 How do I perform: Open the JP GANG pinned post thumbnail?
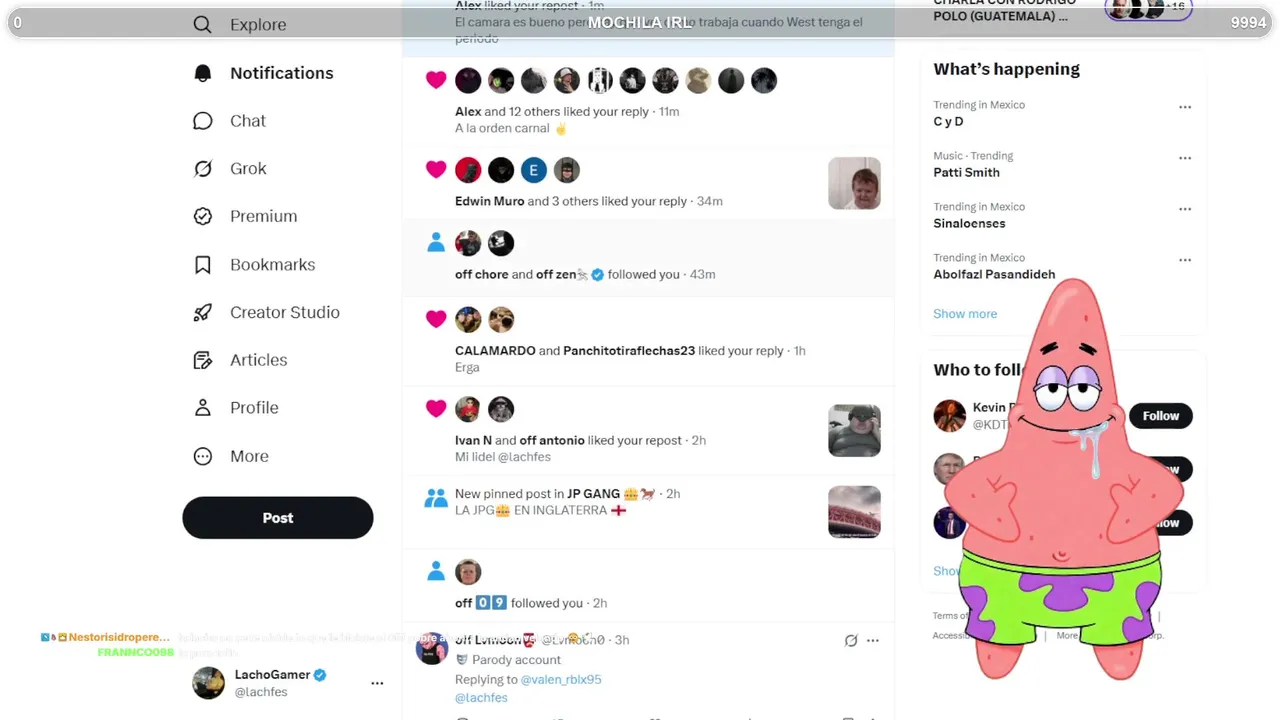(854, 512)
